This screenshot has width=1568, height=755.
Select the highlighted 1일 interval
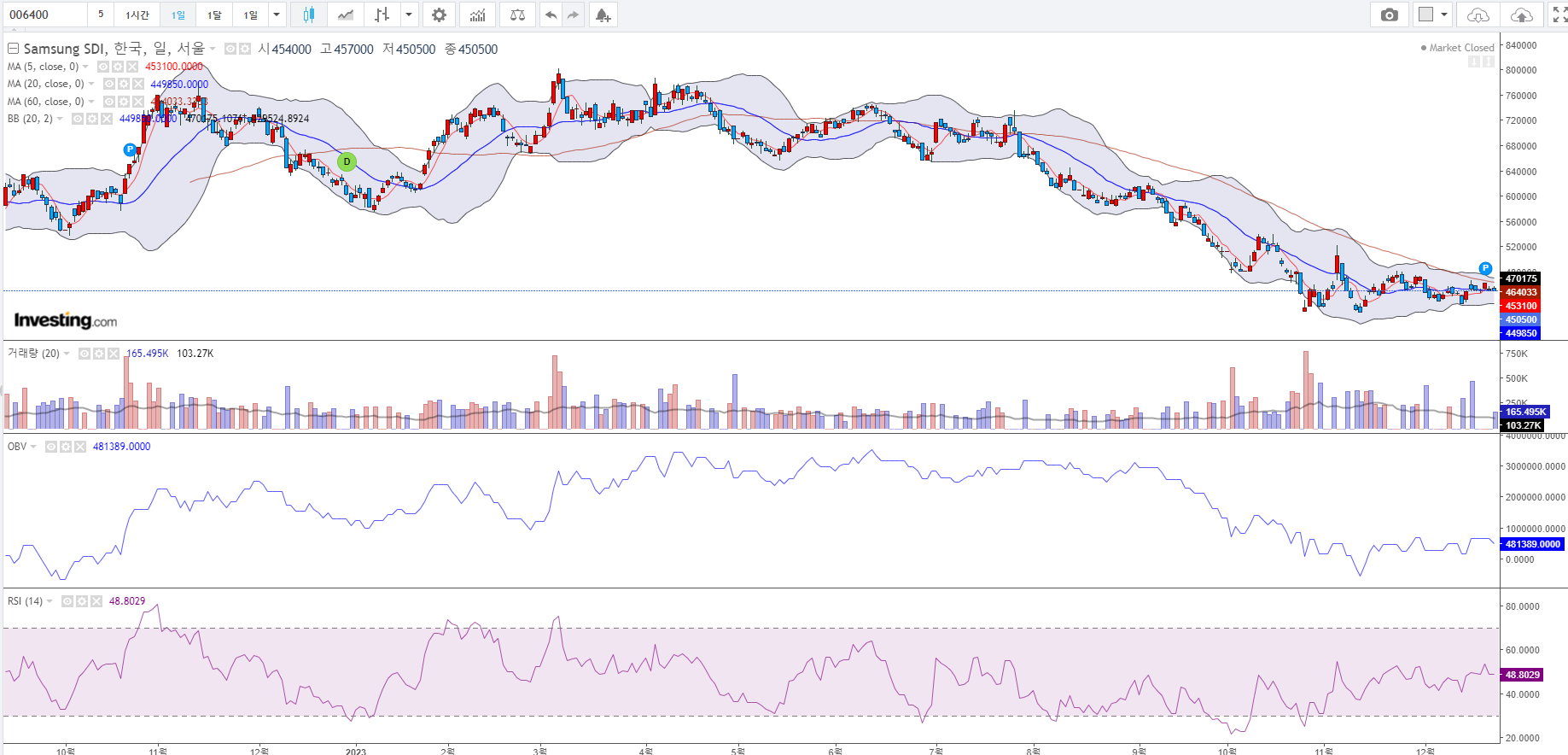pos(178,15)
